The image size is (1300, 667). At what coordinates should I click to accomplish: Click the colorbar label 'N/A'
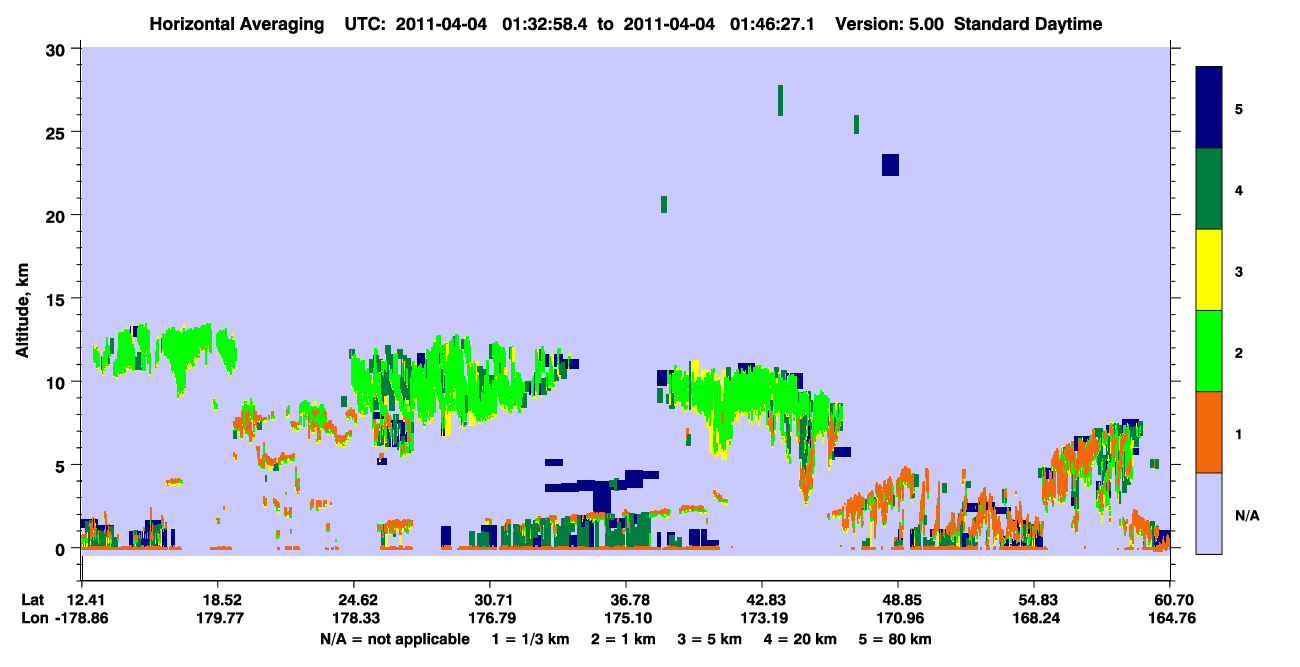point(1246,515)
